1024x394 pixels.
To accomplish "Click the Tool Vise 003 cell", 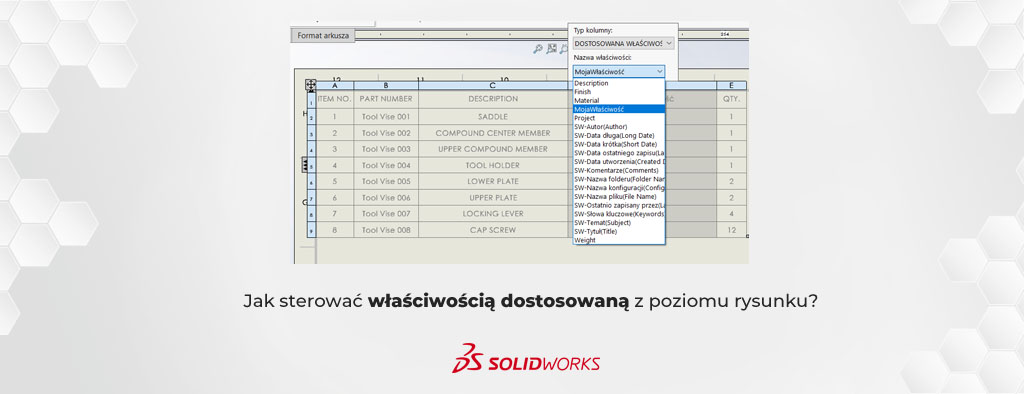I will point(386,149).
